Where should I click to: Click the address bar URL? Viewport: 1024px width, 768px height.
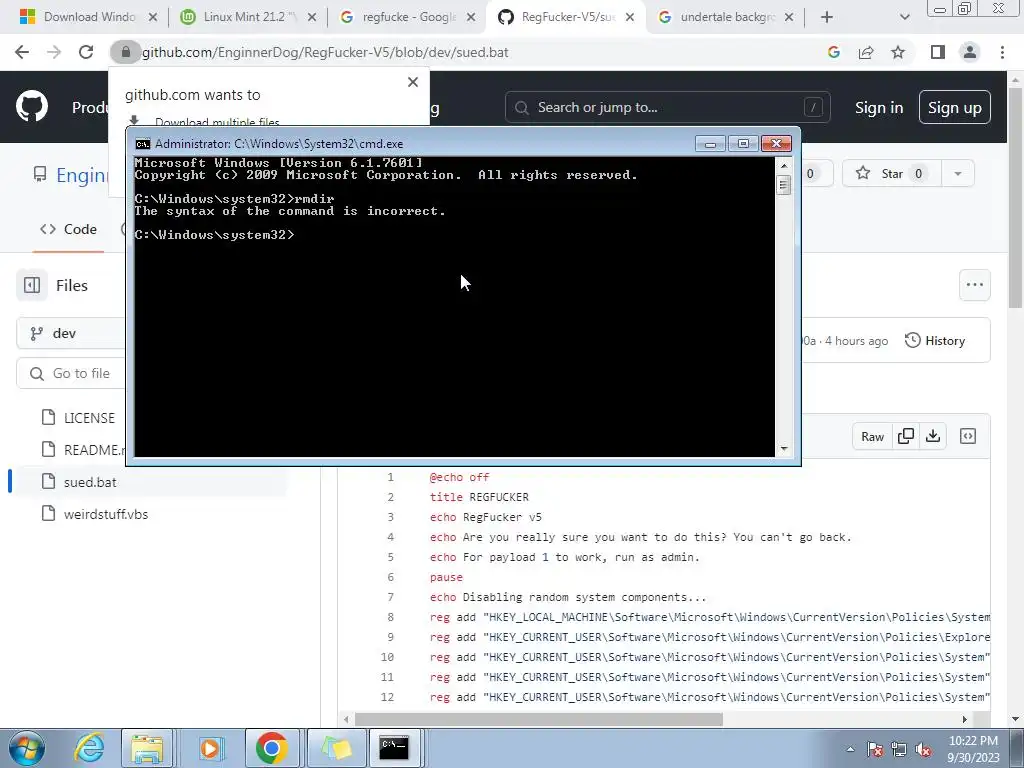(x=325, y=52)
